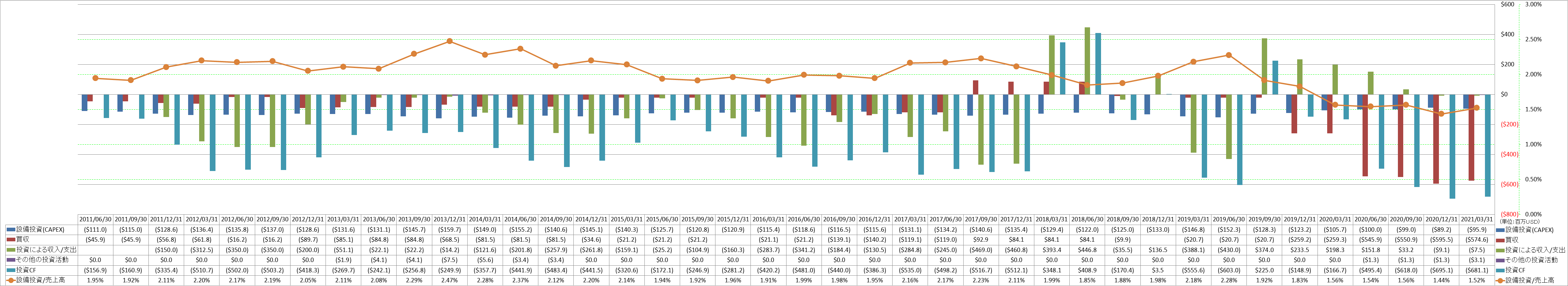Click the CAPEX cell showing ($159.7)
Image resolution: width=1568 pixels, height=286 pixels.
coord(449,230)
